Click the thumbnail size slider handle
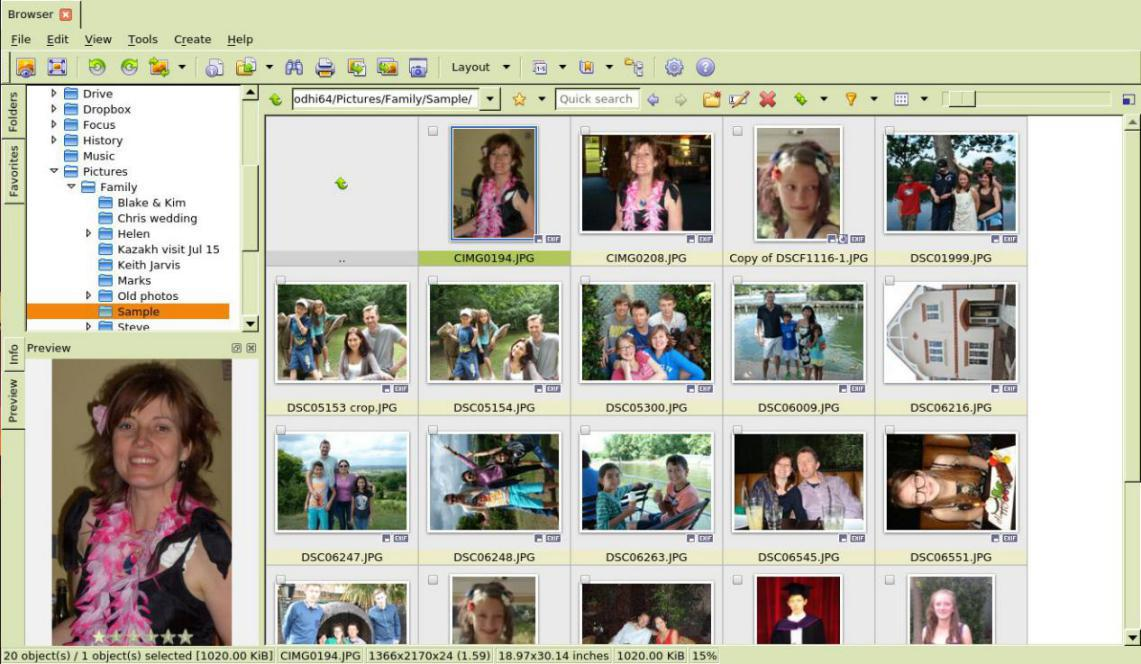The width and height of the screenshot is (1141, 664). point(962,99)
